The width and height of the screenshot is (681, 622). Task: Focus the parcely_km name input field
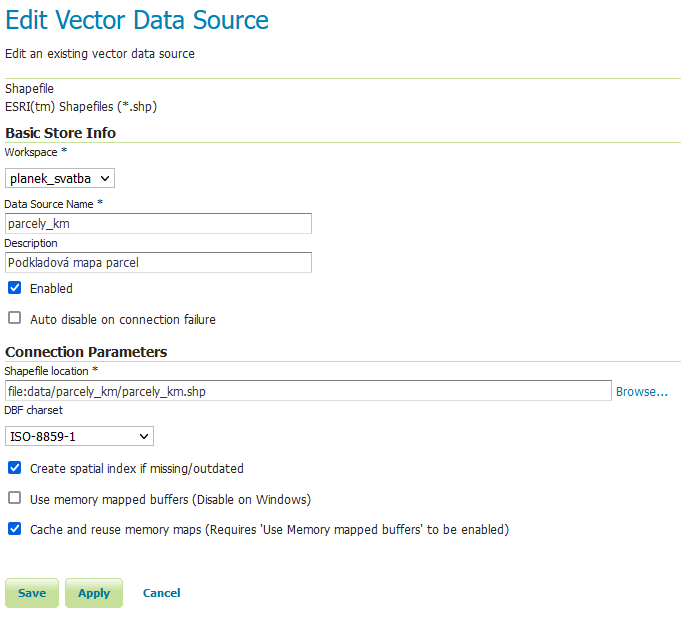(x=158, y=223)
